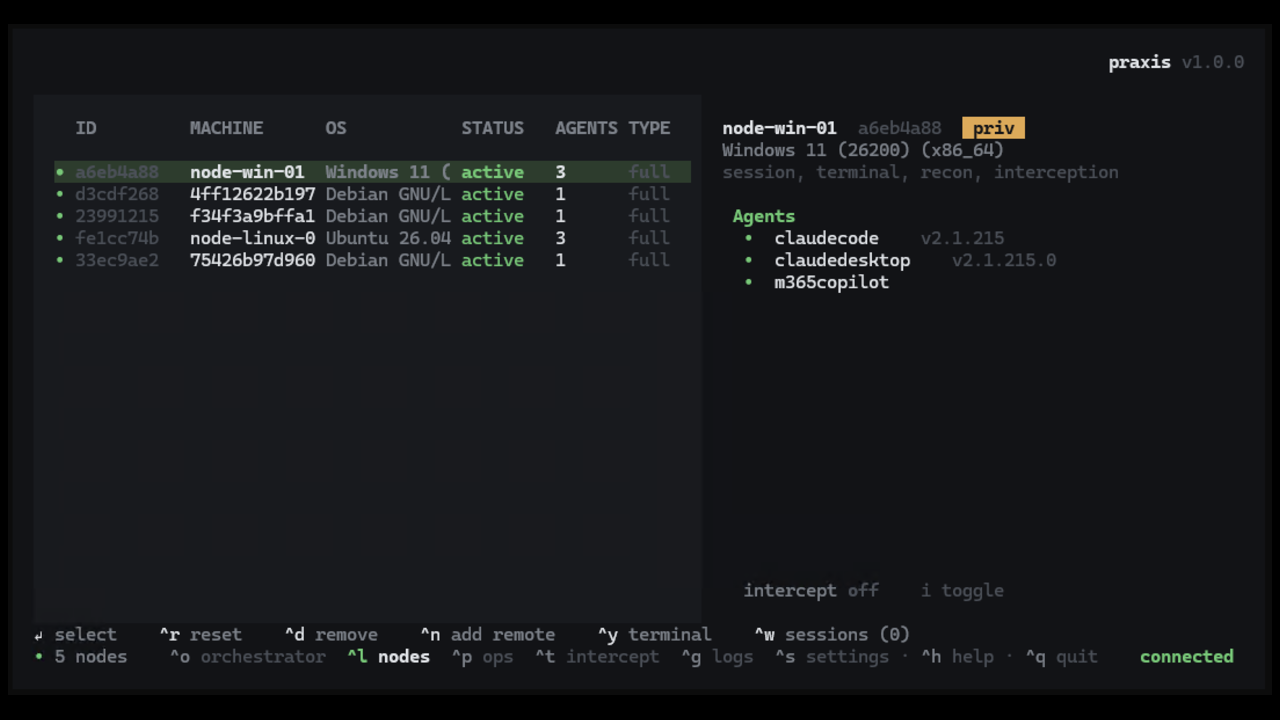Viewport: 1280px width, 720px height.
Task: Click the green status dot beside fe1cc74b
Action: pos(60,238)
